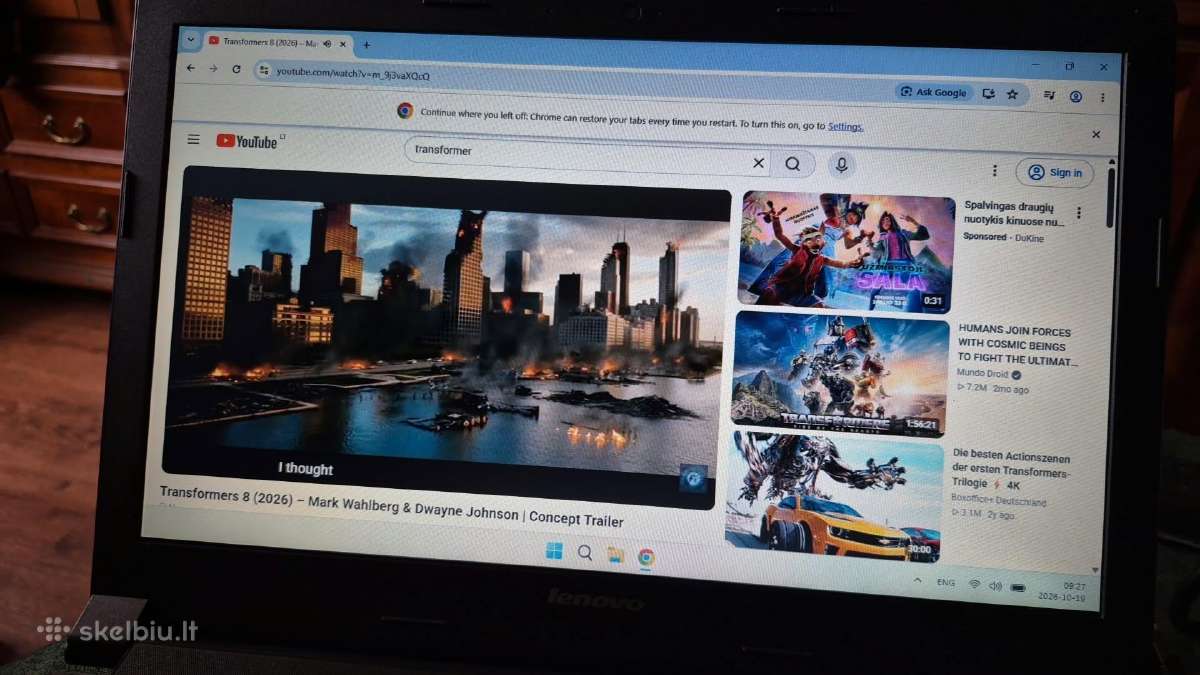
Task: Open 'Die besten Actionszenen' video title
Action: coord(1010,470)
